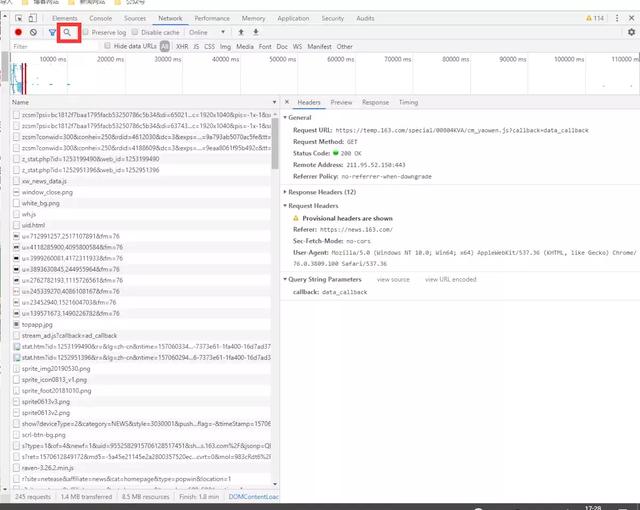640x510 pixels.
Task: Select the scrl-btn-bg.png request
Action: pos(141,435)
